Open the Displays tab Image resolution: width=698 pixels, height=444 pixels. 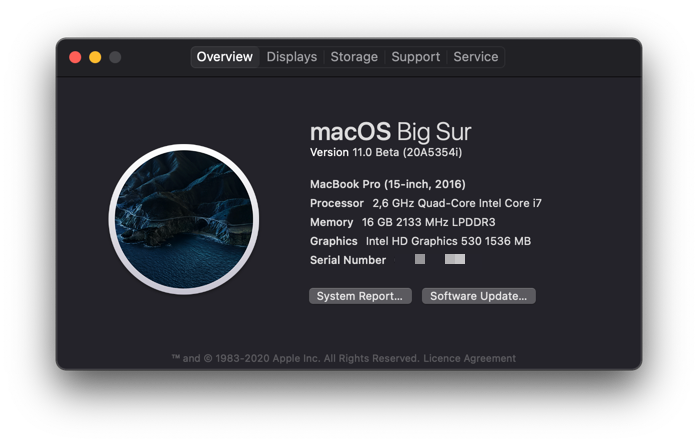tap(292, 57)
